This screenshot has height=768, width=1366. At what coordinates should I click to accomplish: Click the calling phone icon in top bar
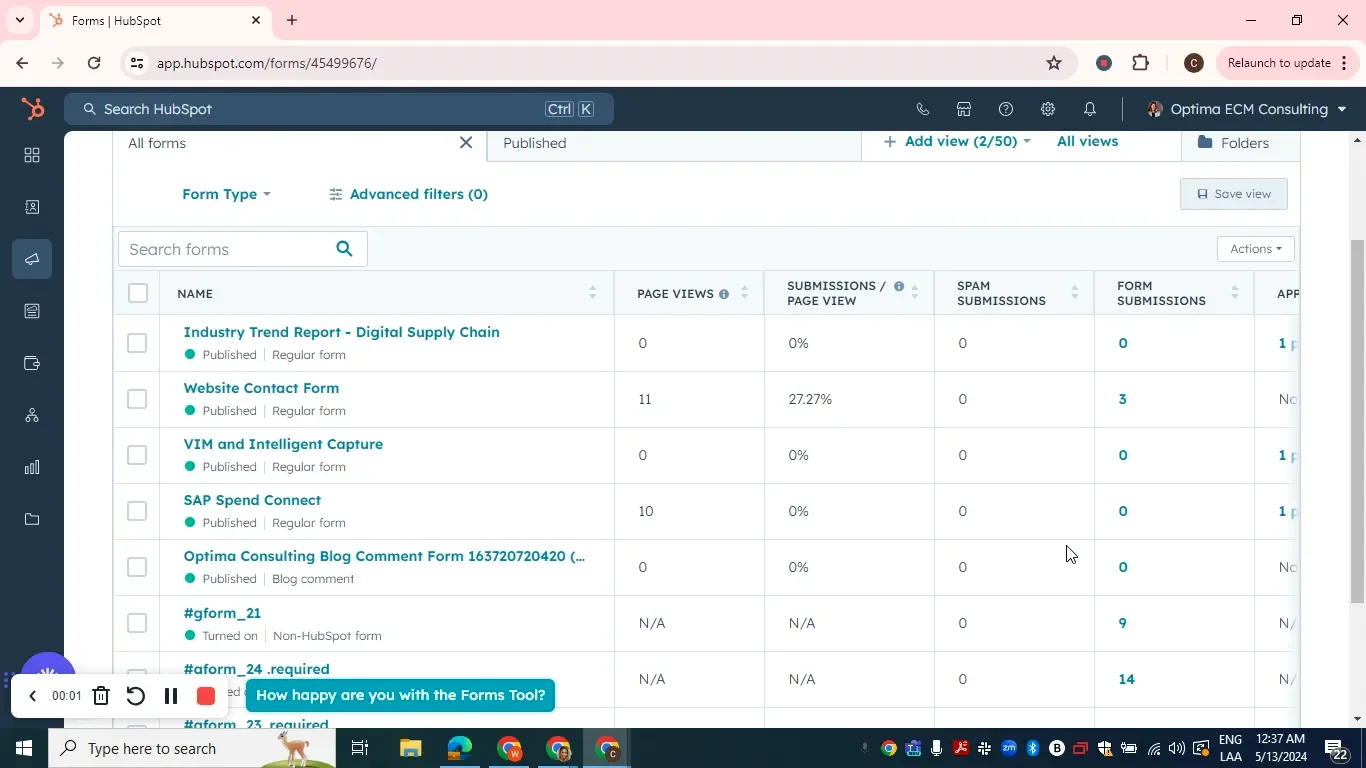922,109
